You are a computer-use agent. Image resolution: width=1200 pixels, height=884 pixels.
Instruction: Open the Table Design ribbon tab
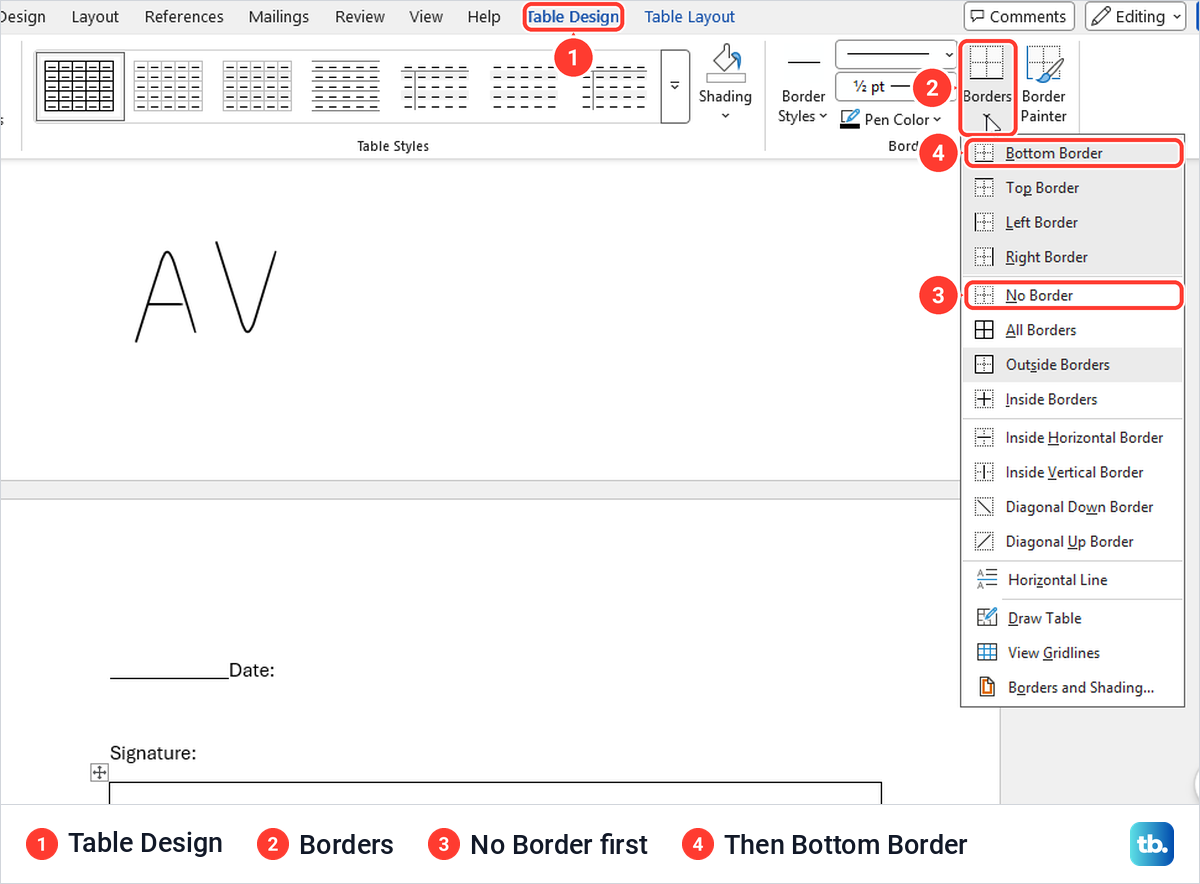[x=574, y=17]
